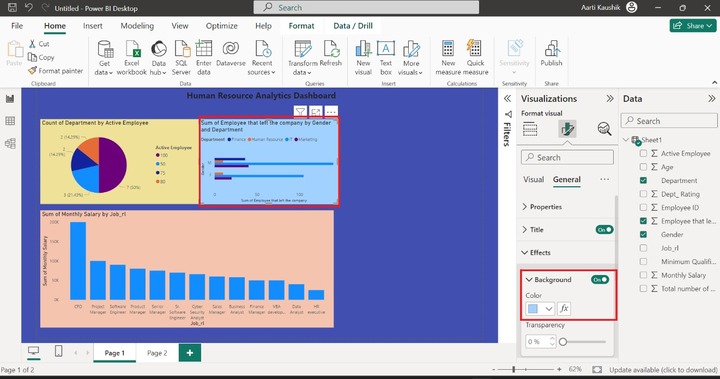The width and height of the screenshot is (720, 379).
Task: Uncheck the Department field
Action: 643,181
